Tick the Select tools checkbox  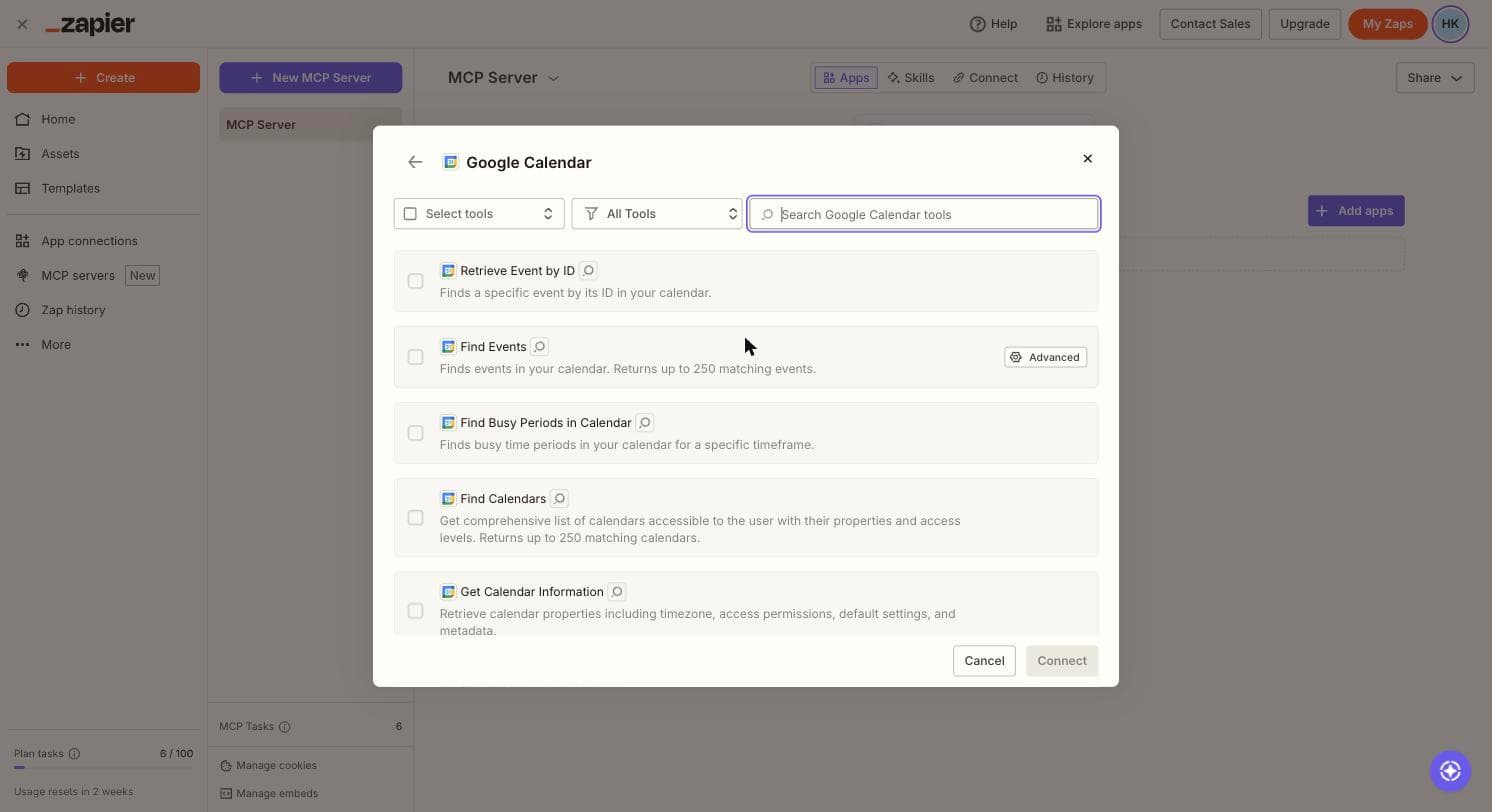[x=410, y=214]
